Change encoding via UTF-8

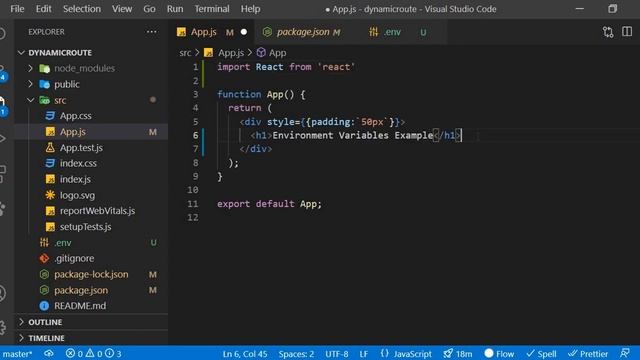(x=337, y=353)
